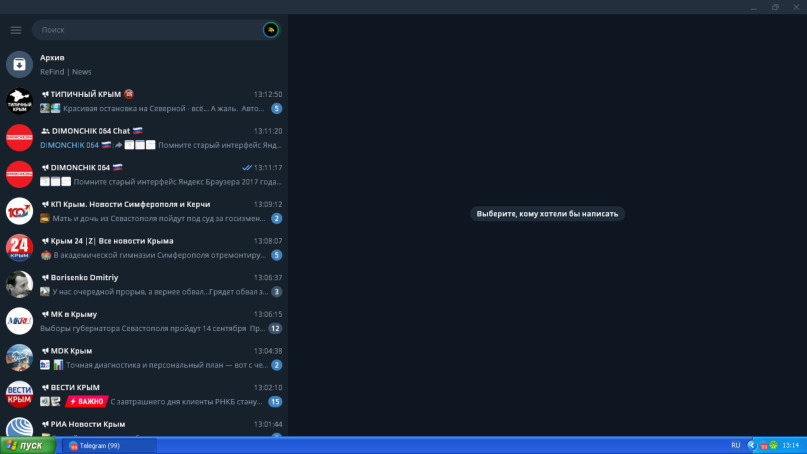Restore down the Telegram window
Image resolution: width=807 pixels, height=454 pixels.
click(775, 7)
